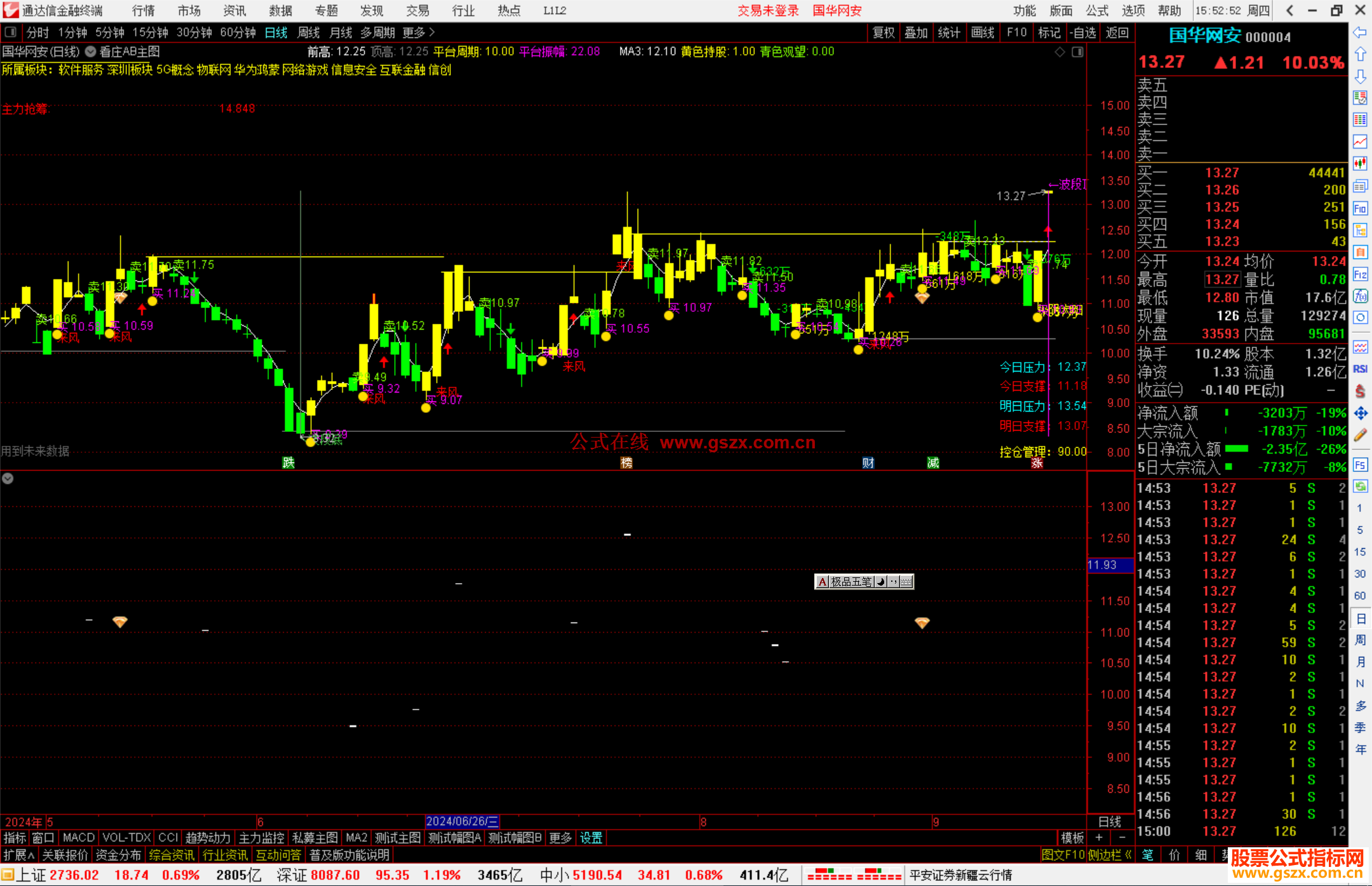1372x886 pixels.
Task: Click the pencil drawing tool icon
Action: coord(1360,435)
